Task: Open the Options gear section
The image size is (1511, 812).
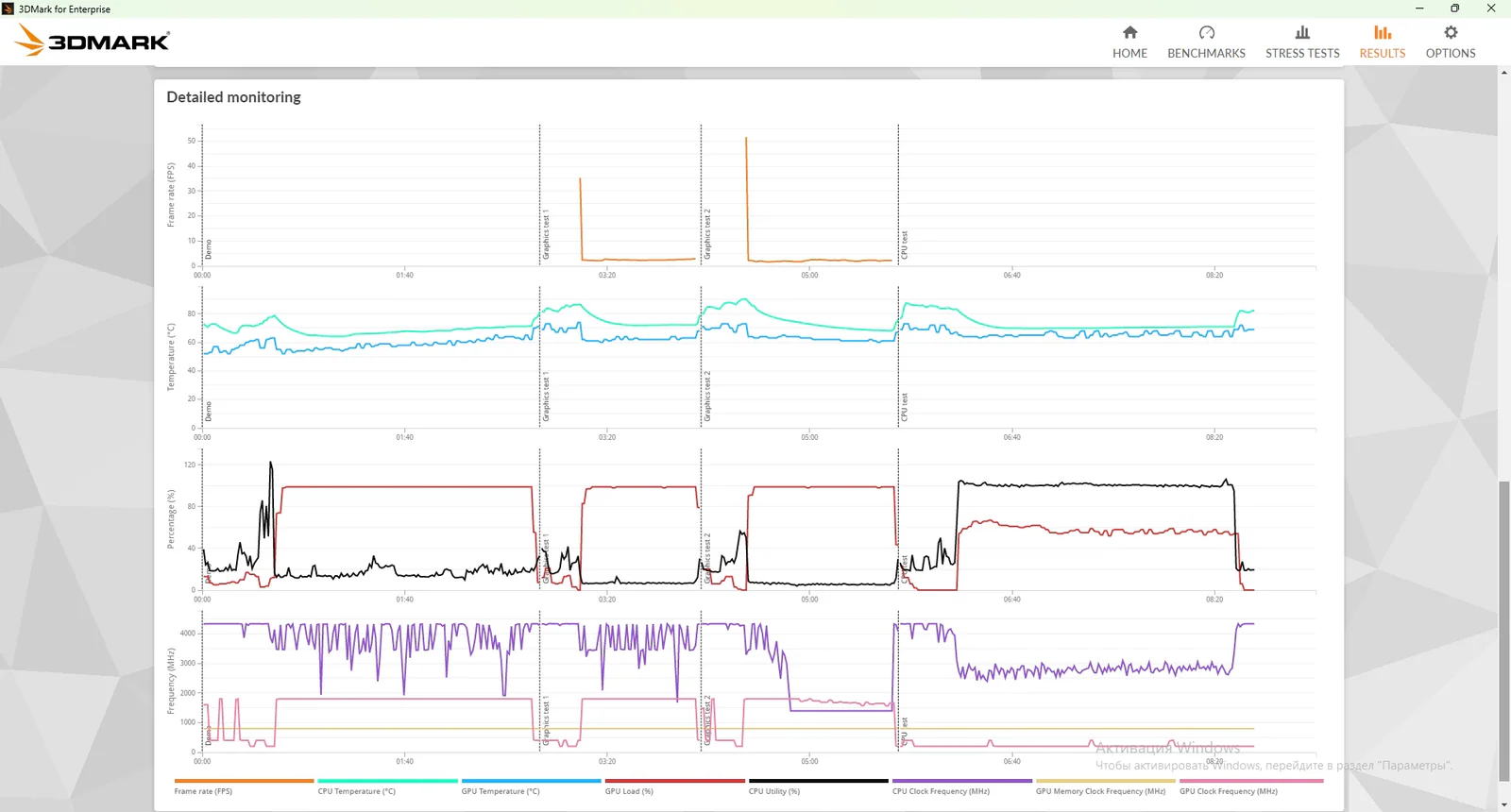Action: coord(1451,42)
